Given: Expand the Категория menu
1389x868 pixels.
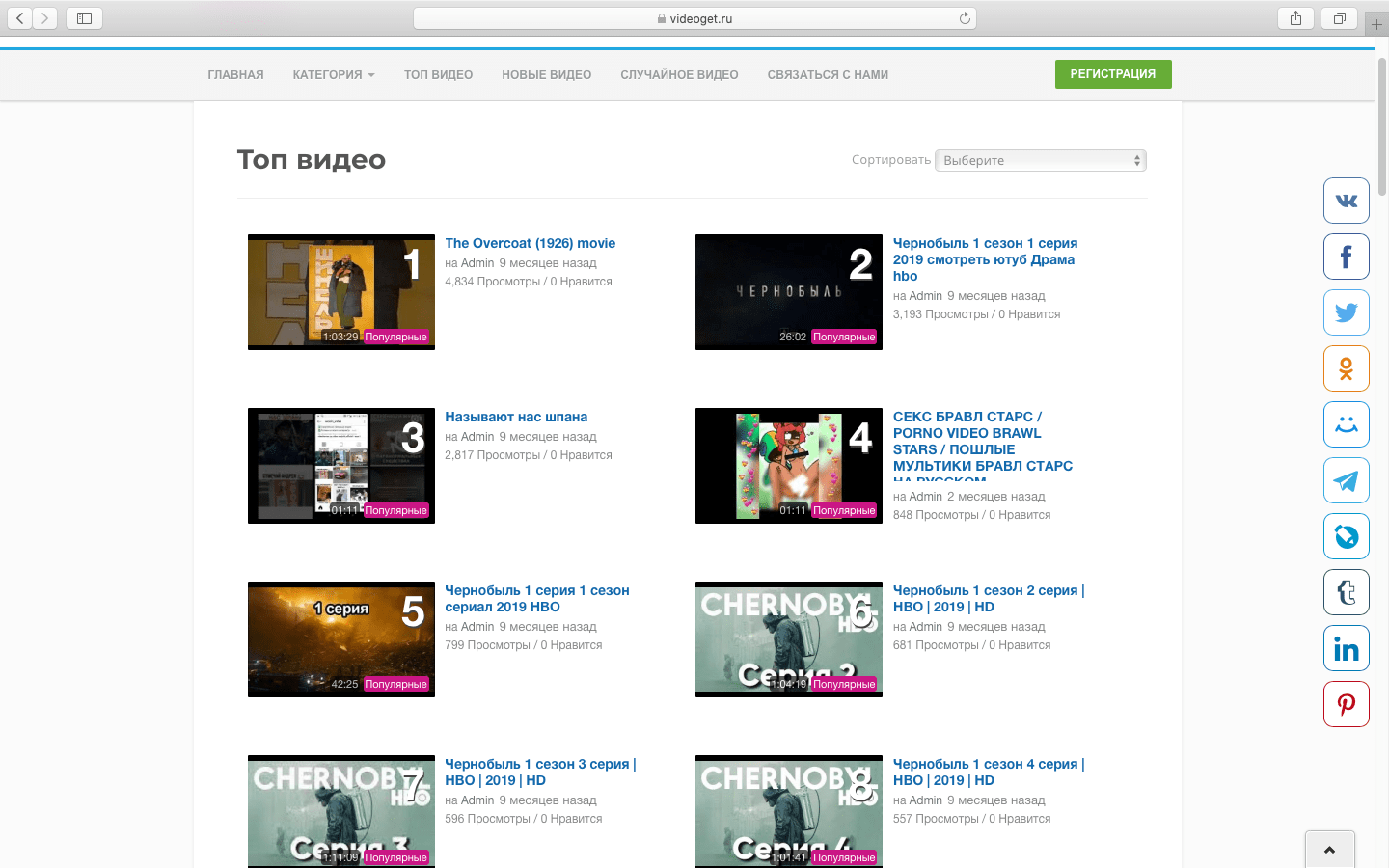Looking at the screenshot, I should coord(334,74).
